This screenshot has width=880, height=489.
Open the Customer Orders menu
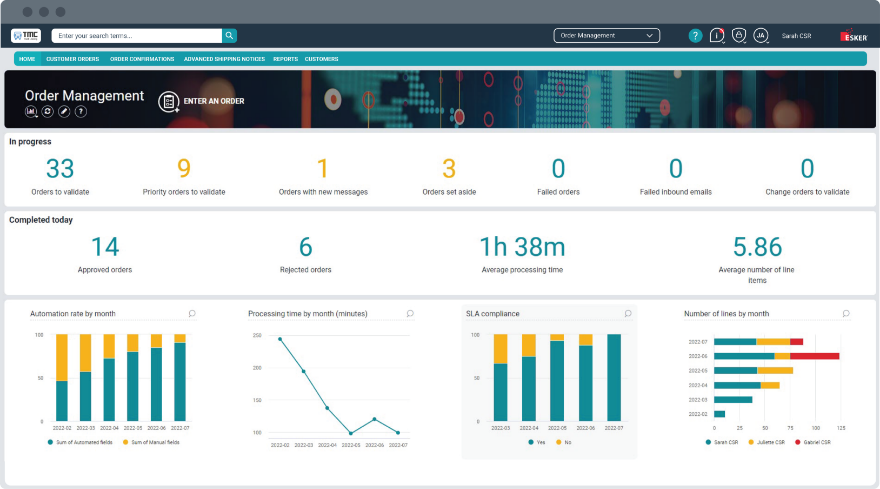[72, 59]
